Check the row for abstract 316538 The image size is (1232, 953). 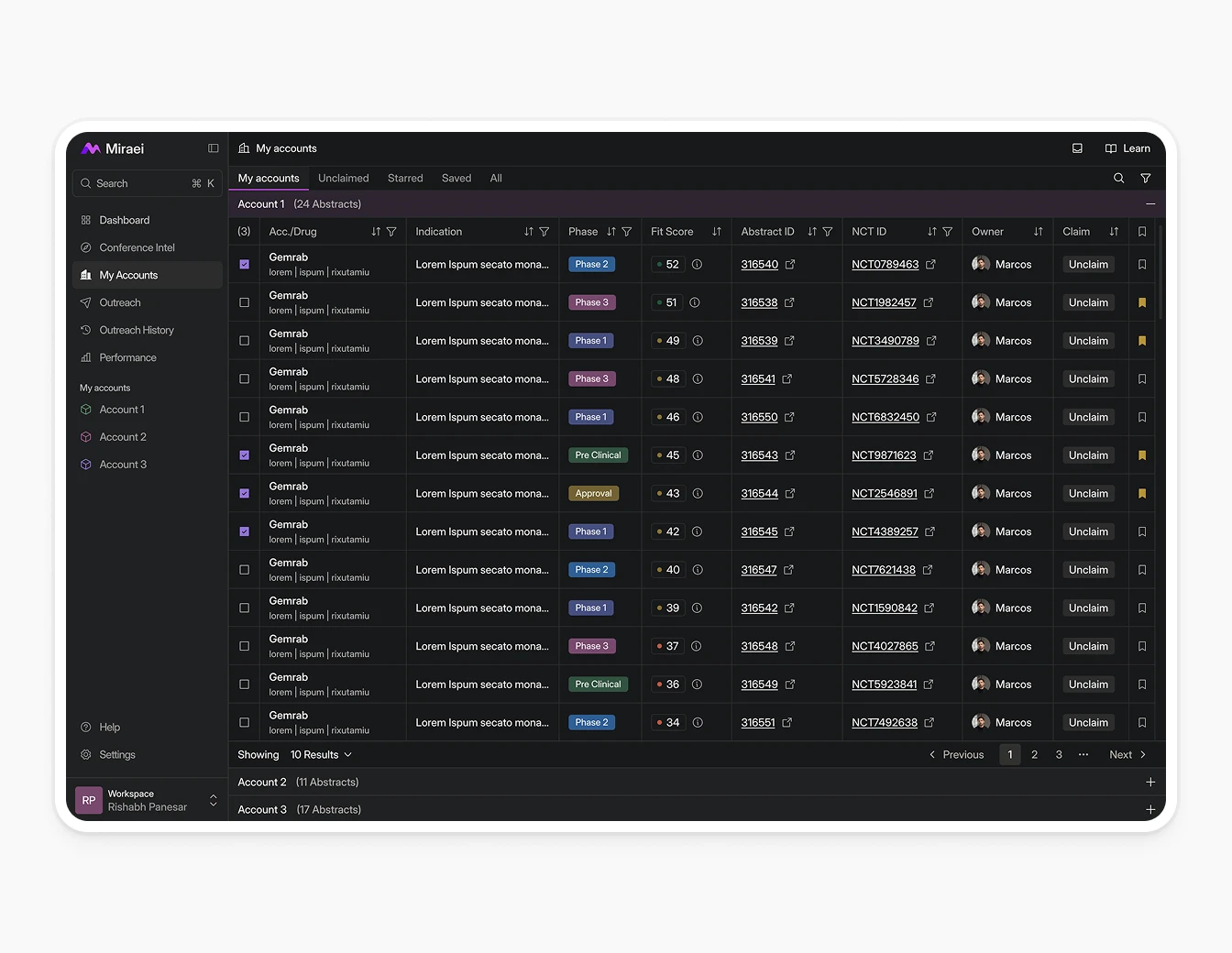(244, 302)
